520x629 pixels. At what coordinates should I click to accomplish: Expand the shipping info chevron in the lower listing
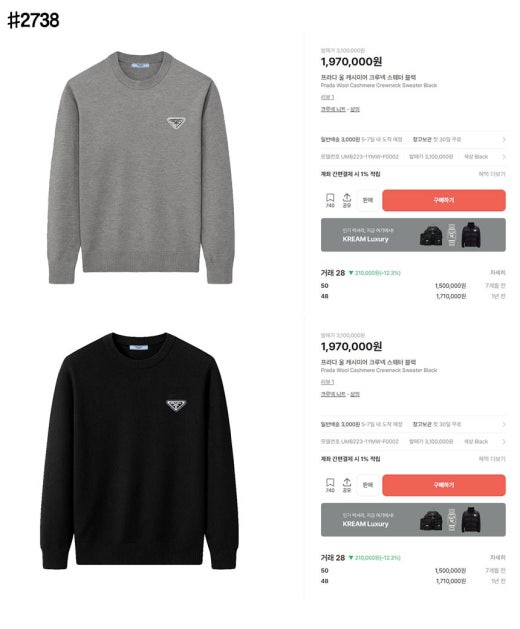point(504,424)
